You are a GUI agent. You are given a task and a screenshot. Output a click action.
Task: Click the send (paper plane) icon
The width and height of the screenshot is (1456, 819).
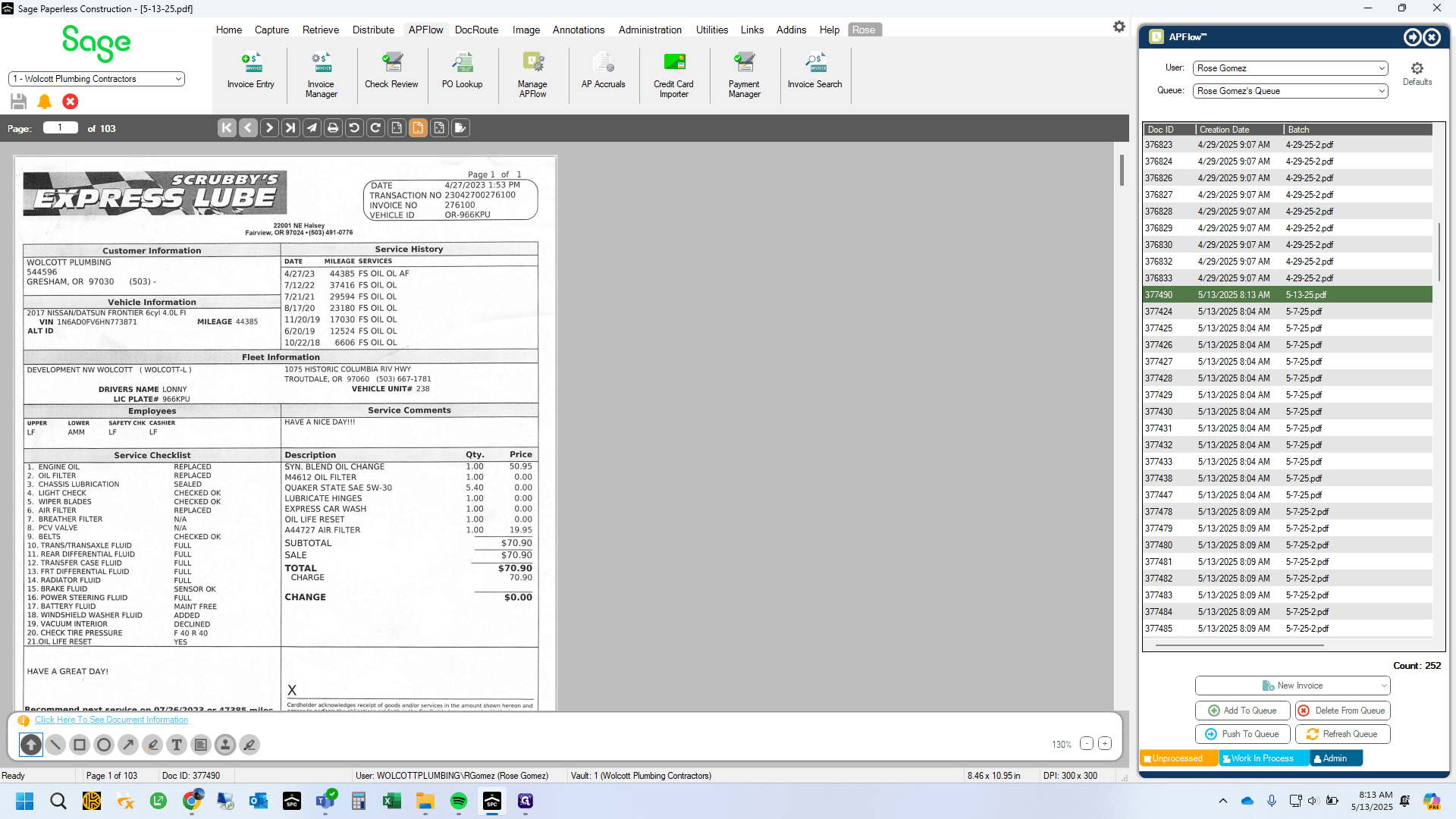[312, 128]
